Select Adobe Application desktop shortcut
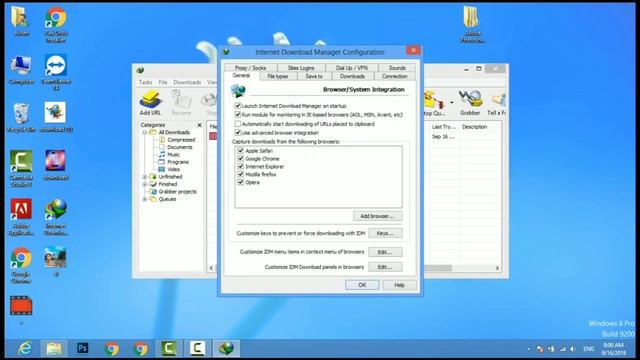Screen dimensions: 640x360 pyautogui.click(x=21, y=217)
